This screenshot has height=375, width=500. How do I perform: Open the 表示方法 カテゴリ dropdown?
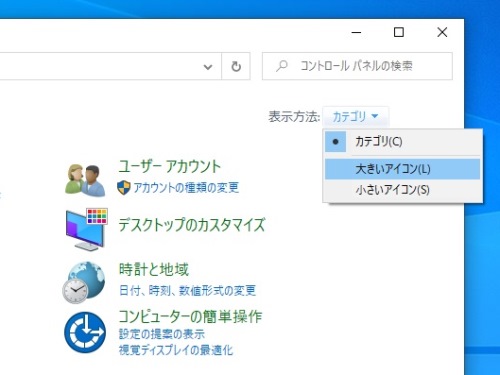[355, 116]
